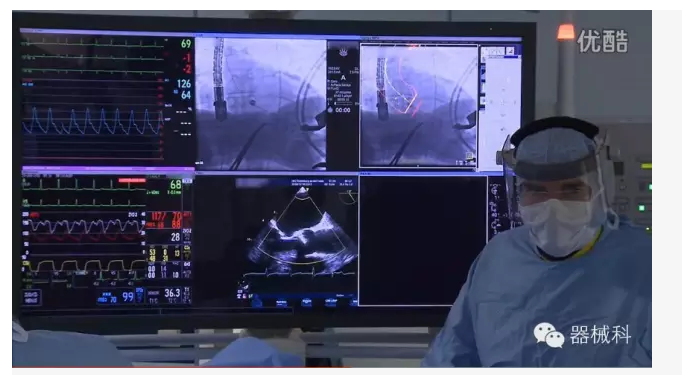
Task: Click the small icon in overlay image bottom-right corner
Action: [469, 155]
